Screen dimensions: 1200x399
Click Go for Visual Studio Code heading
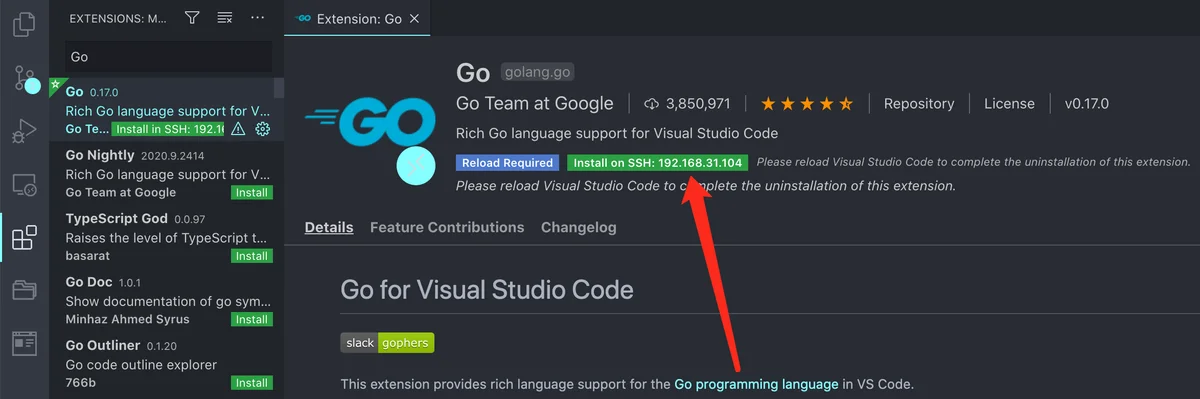(487, 290)
